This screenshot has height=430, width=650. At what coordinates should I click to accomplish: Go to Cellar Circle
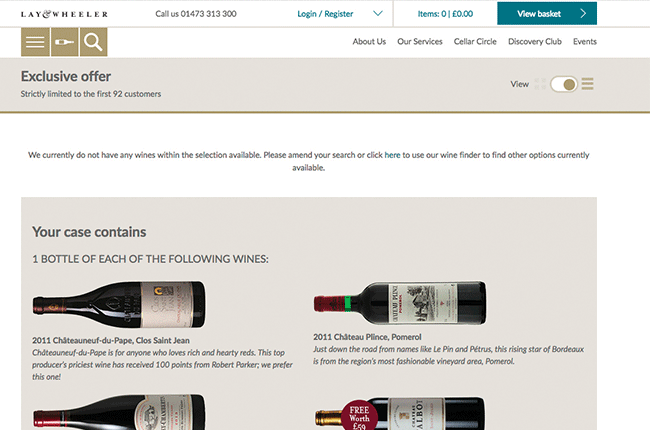[x=475, y=42]
